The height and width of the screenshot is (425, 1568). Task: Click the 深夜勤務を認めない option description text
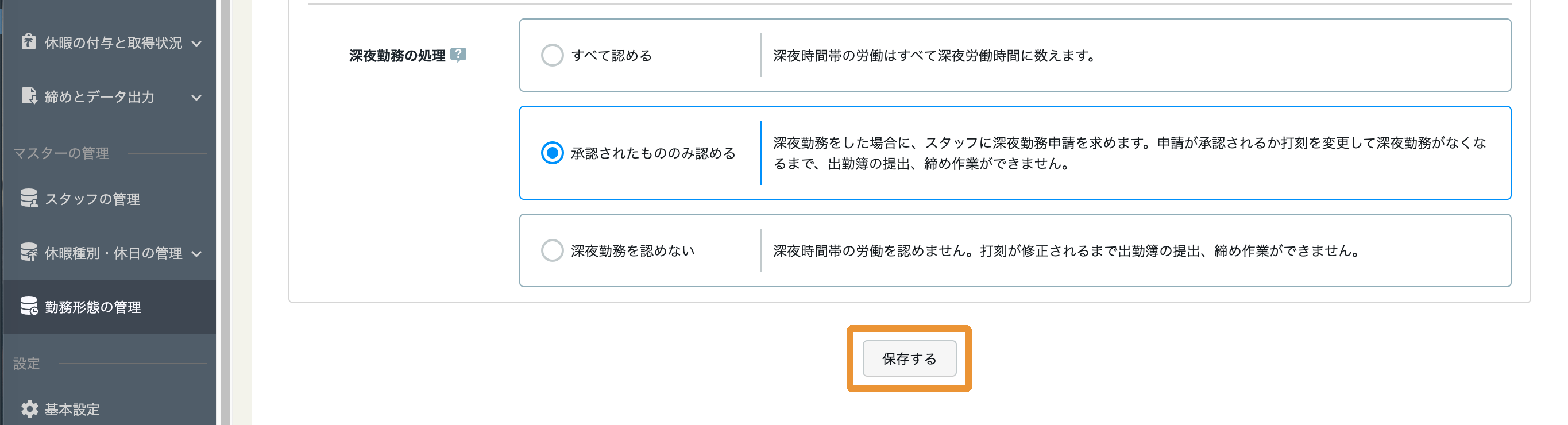(x=1067, y=251)
